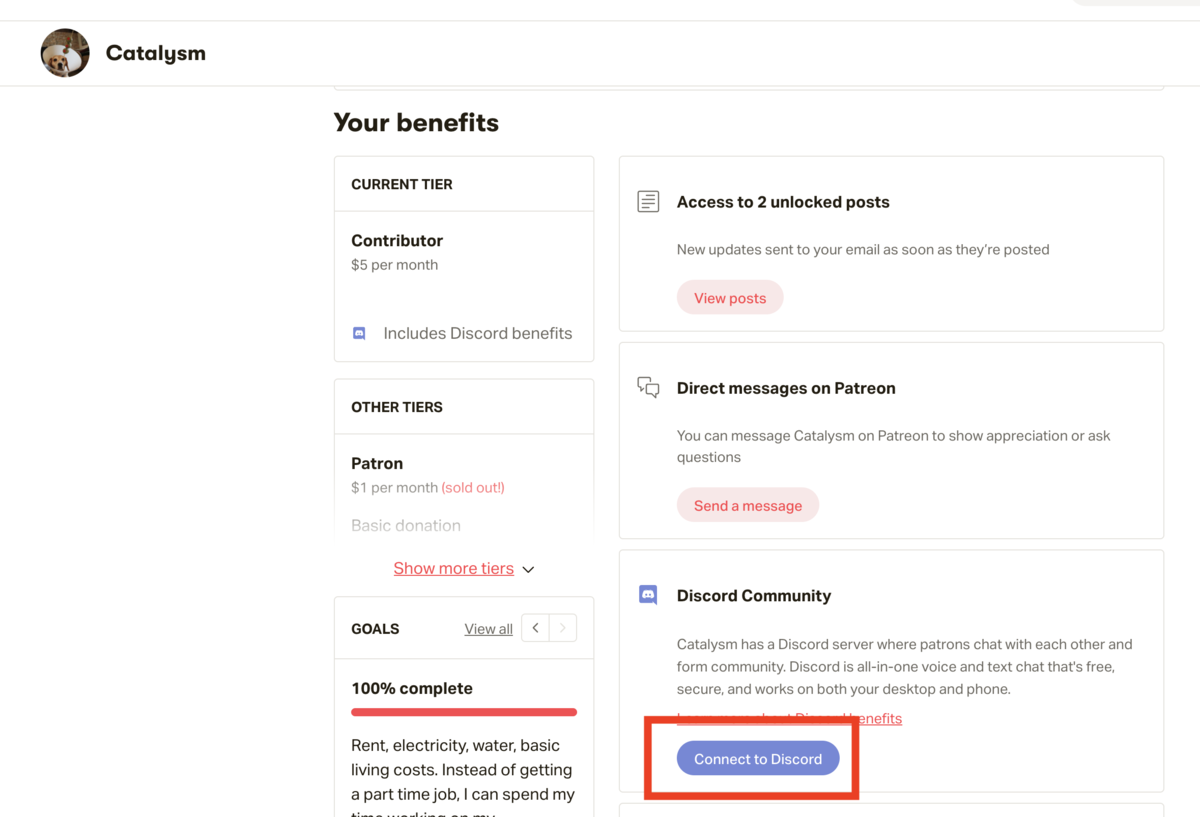Click the Access to 2 unlocked posts heading
This screenshot has width=1200, height=817.
pos(783,202)
